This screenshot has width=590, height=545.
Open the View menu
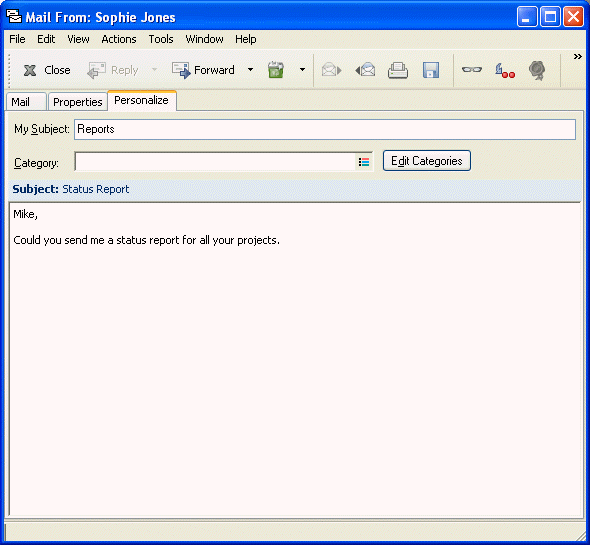coord(78,39)
